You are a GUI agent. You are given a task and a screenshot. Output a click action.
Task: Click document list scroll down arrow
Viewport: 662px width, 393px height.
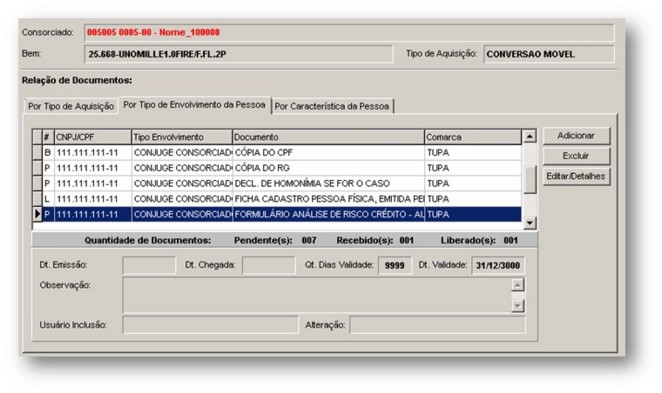529,222
